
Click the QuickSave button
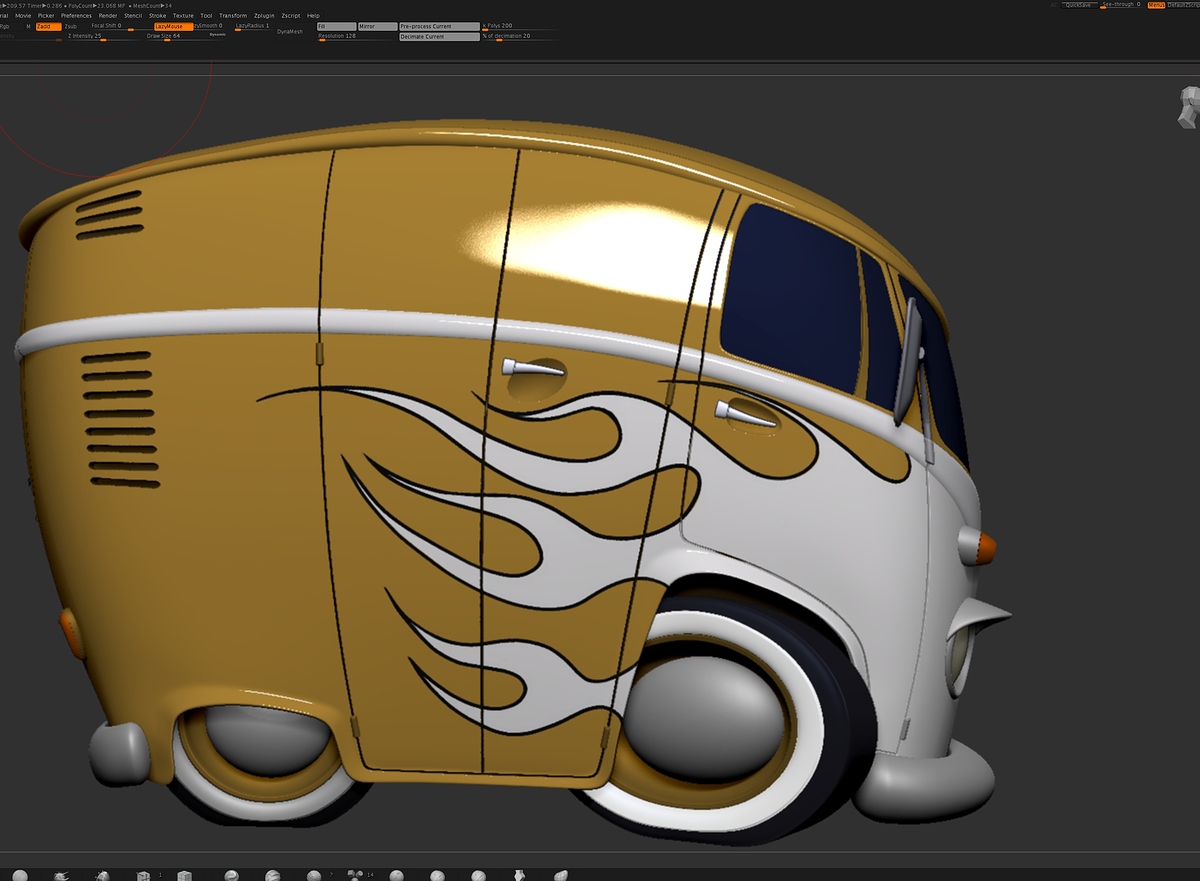click(1078, 5)
